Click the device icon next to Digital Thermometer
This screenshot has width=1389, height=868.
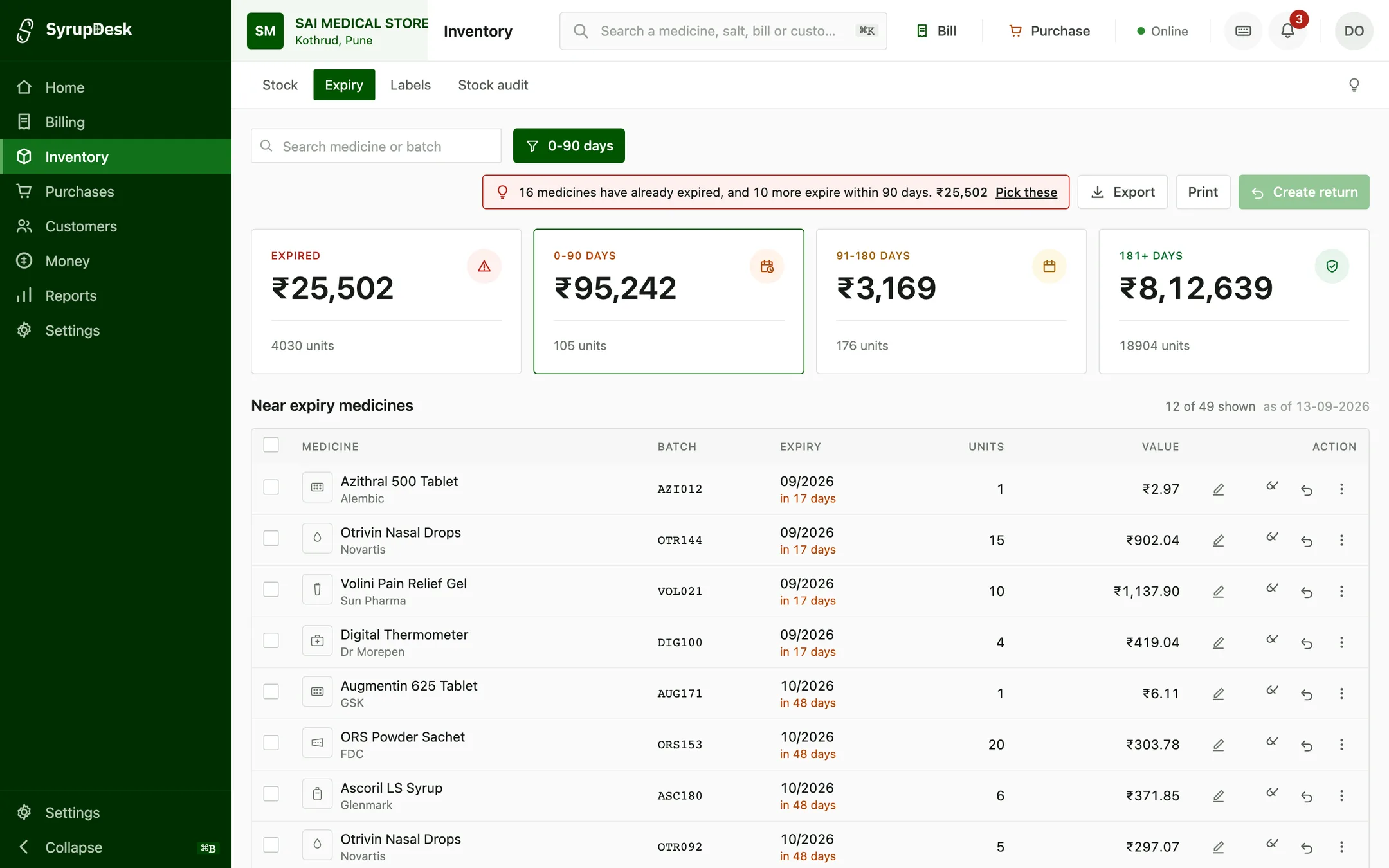(317, 640)
